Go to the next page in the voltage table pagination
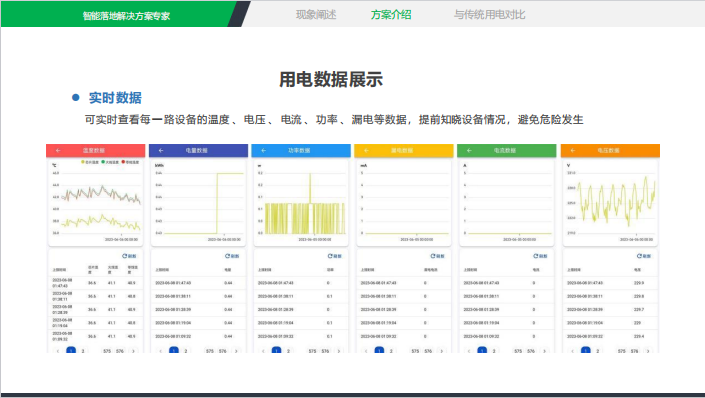This screenshot has height=398, width=705. click(x=648, y=351)
